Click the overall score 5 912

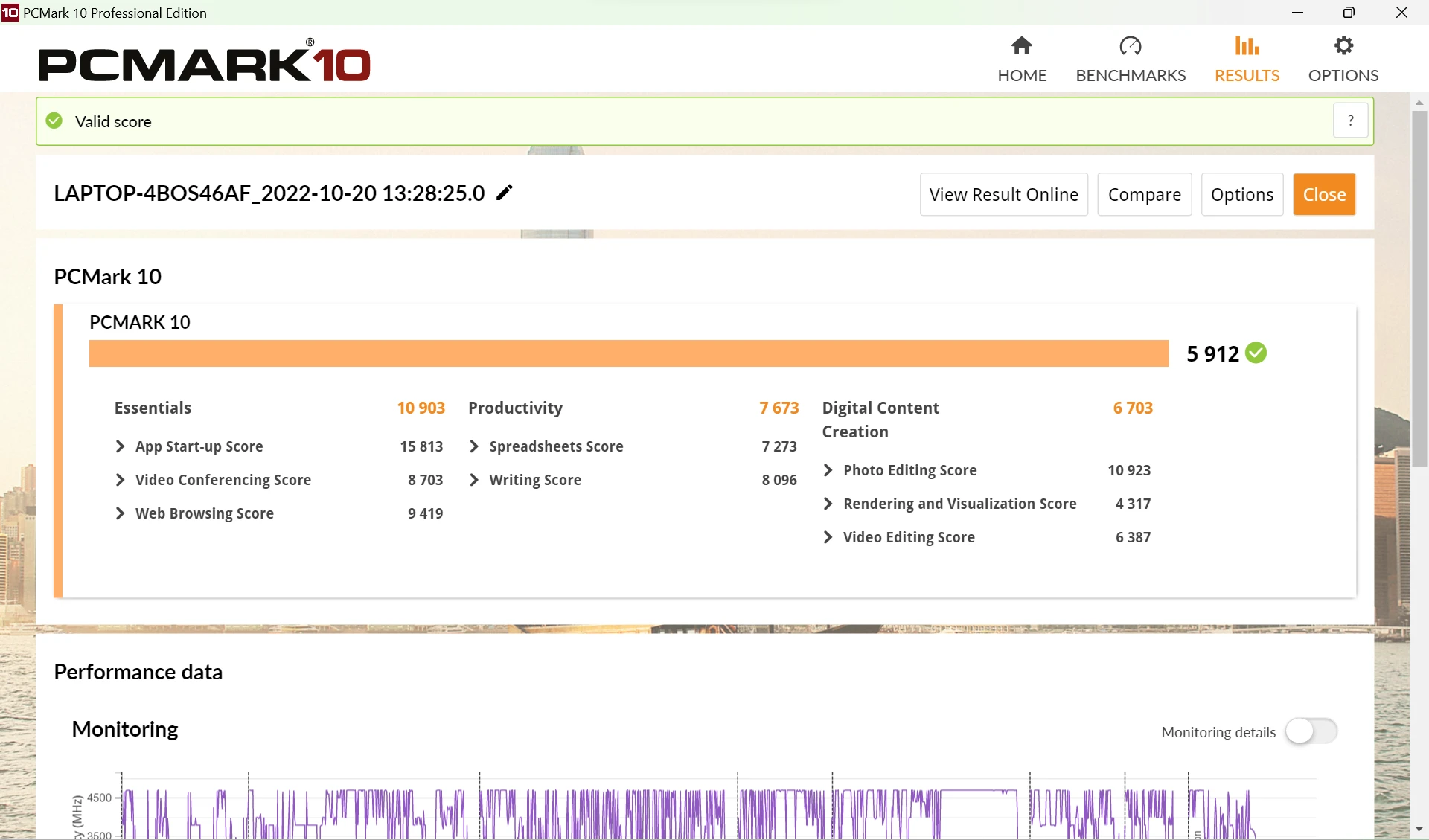click(x=1212, y=353)
